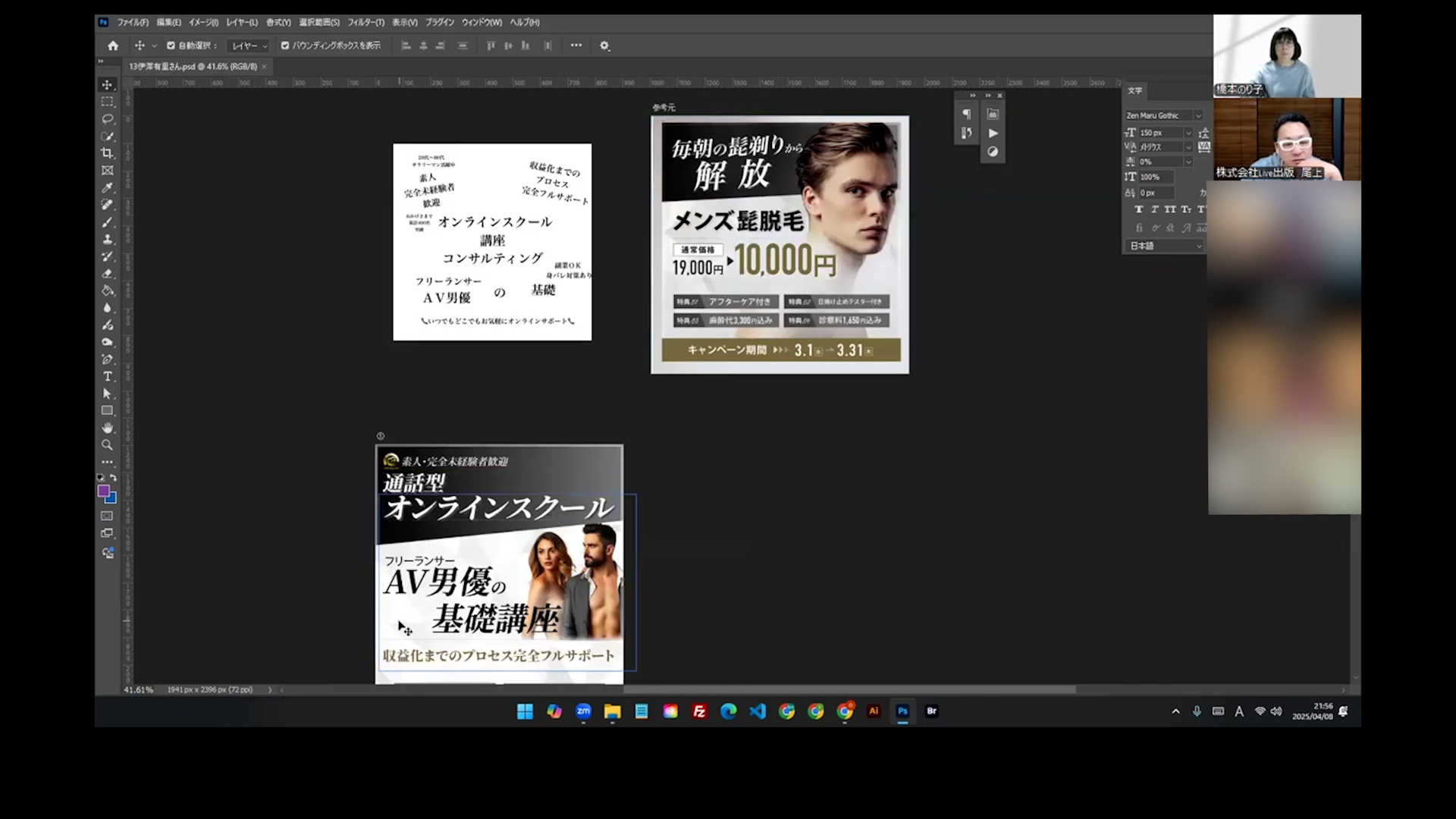Open the イメージ(I) menu

click(x=203, y=23)
